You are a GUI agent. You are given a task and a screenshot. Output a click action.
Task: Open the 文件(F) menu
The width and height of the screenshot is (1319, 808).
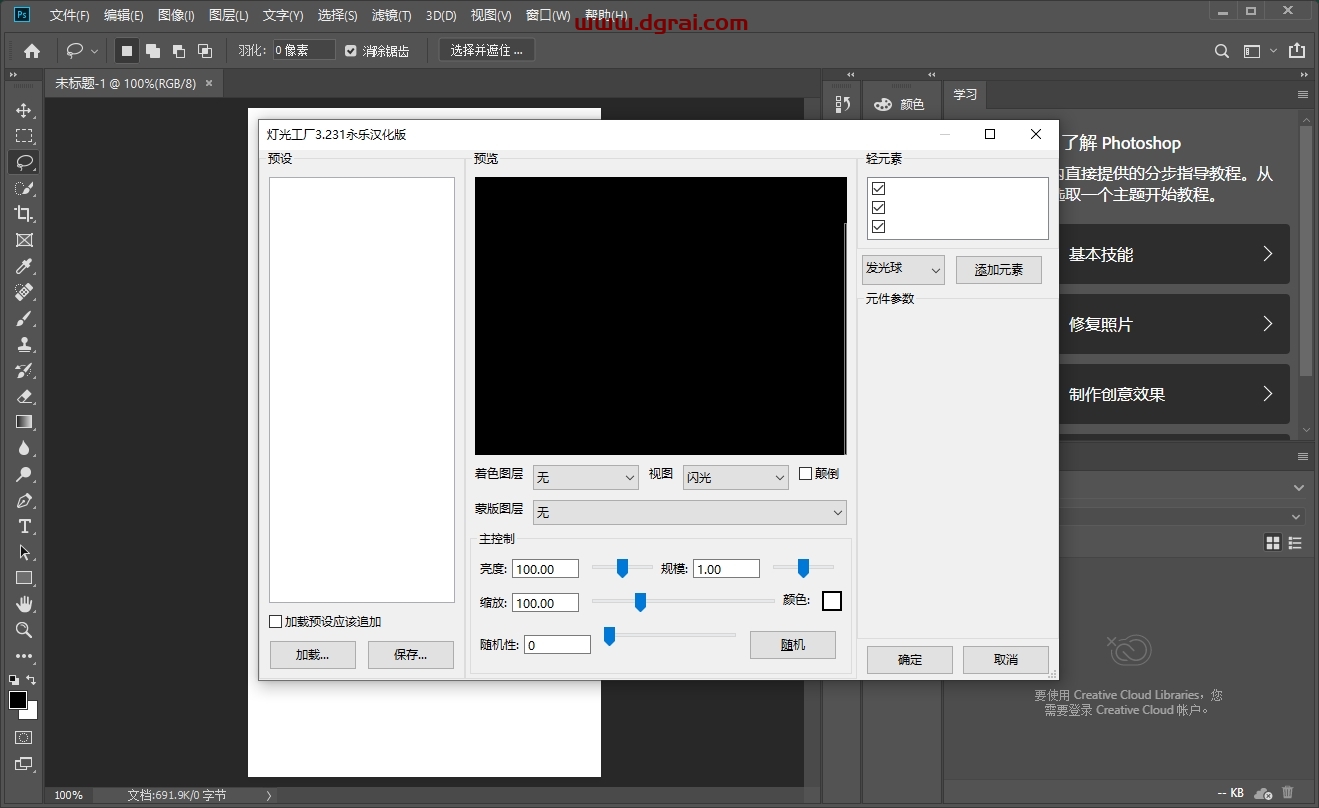(x=69, y=15)
